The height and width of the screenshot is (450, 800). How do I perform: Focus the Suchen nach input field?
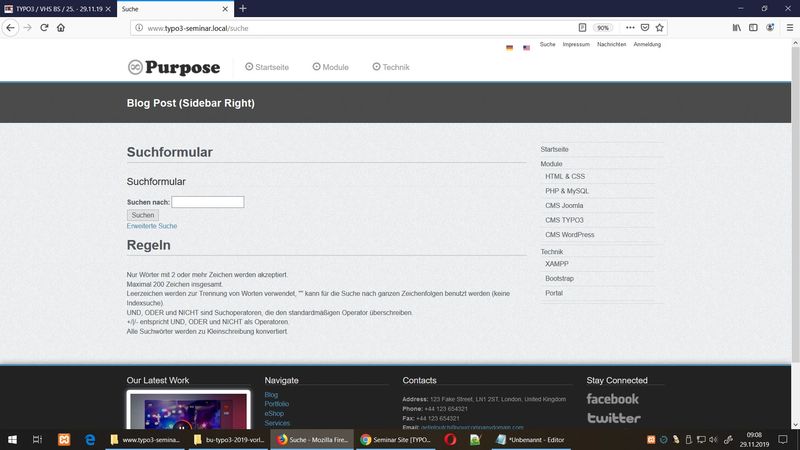tap(208, 202)
